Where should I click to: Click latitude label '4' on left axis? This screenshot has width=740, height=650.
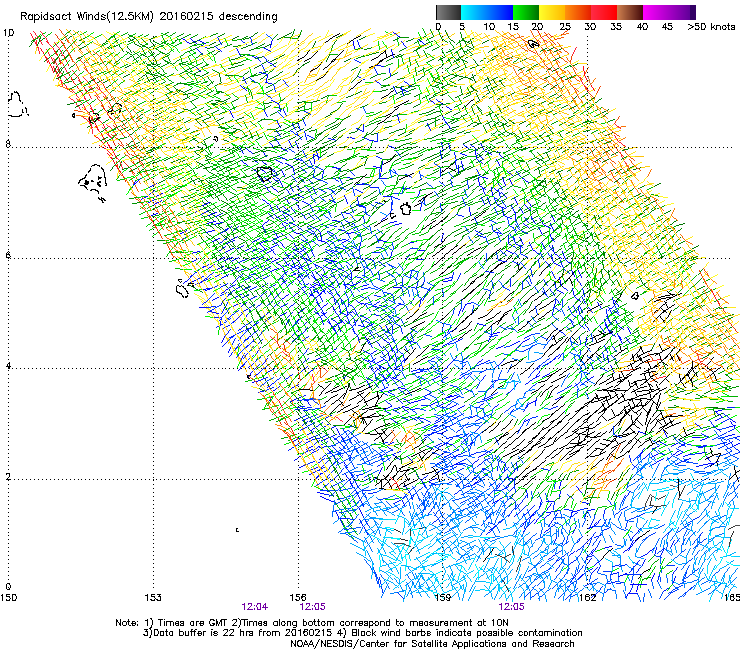point(8,365)
